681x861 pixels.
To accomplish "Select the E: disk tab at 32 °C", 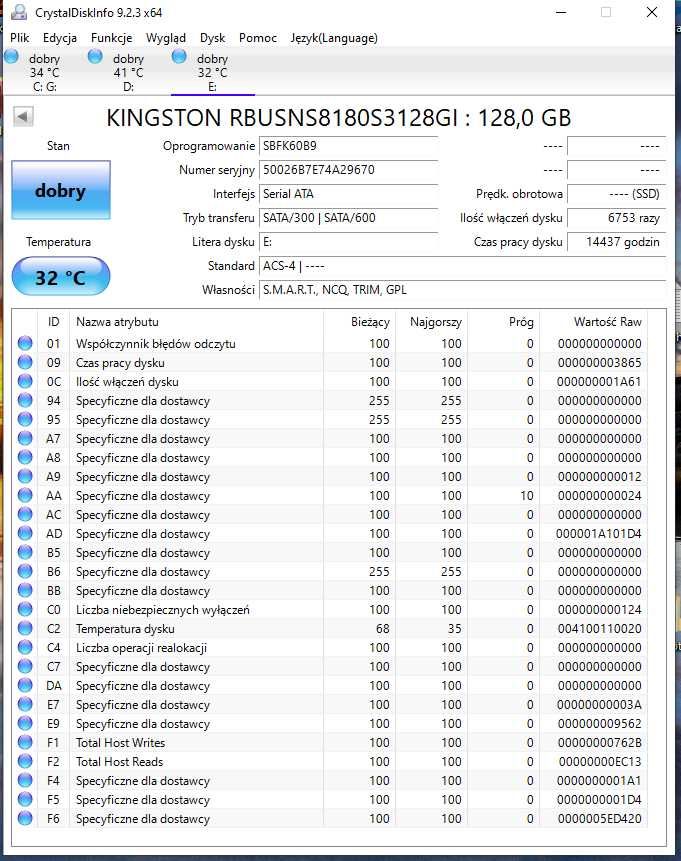I will [212, 72].
